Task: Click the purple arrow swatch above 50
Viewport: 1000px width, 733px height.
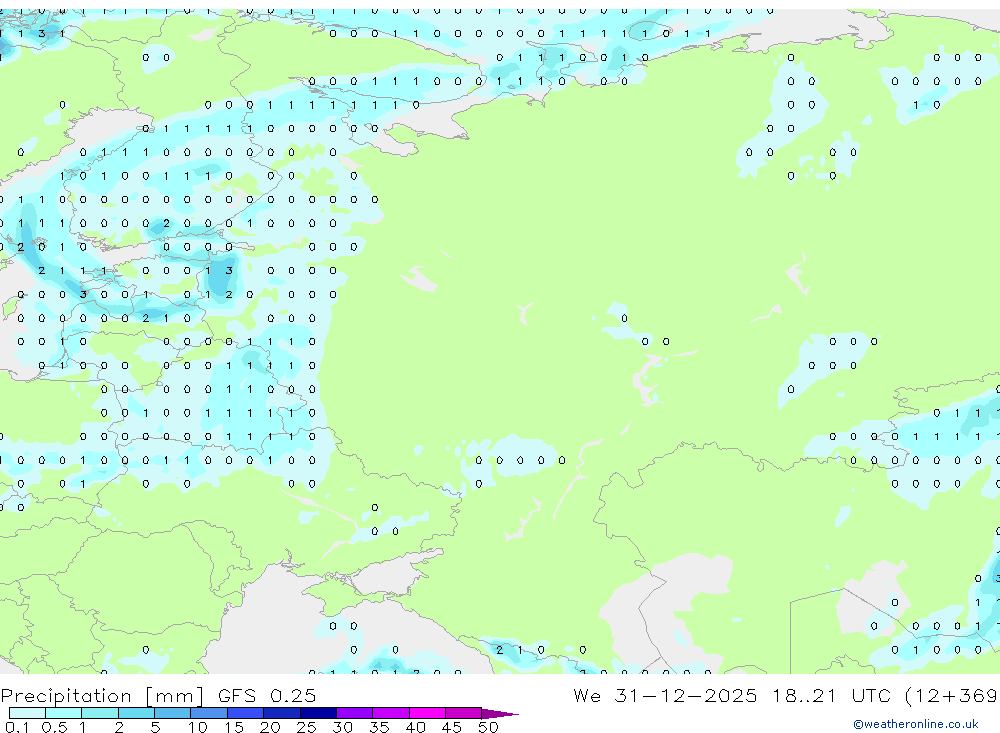Action: click(499, 713)
